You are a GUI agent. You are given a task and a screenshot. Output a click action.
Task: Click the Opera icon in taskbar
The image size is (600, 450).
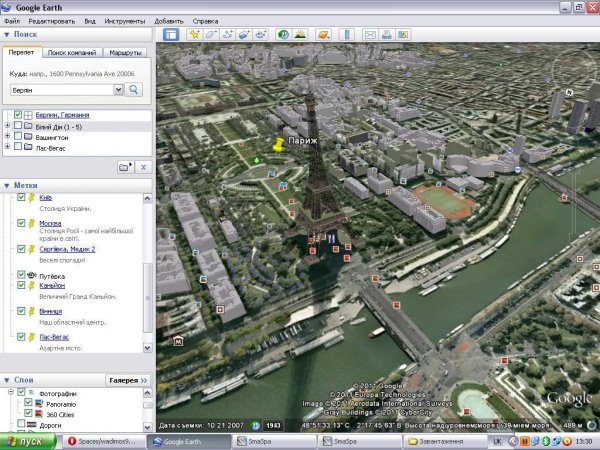point(72,441)
